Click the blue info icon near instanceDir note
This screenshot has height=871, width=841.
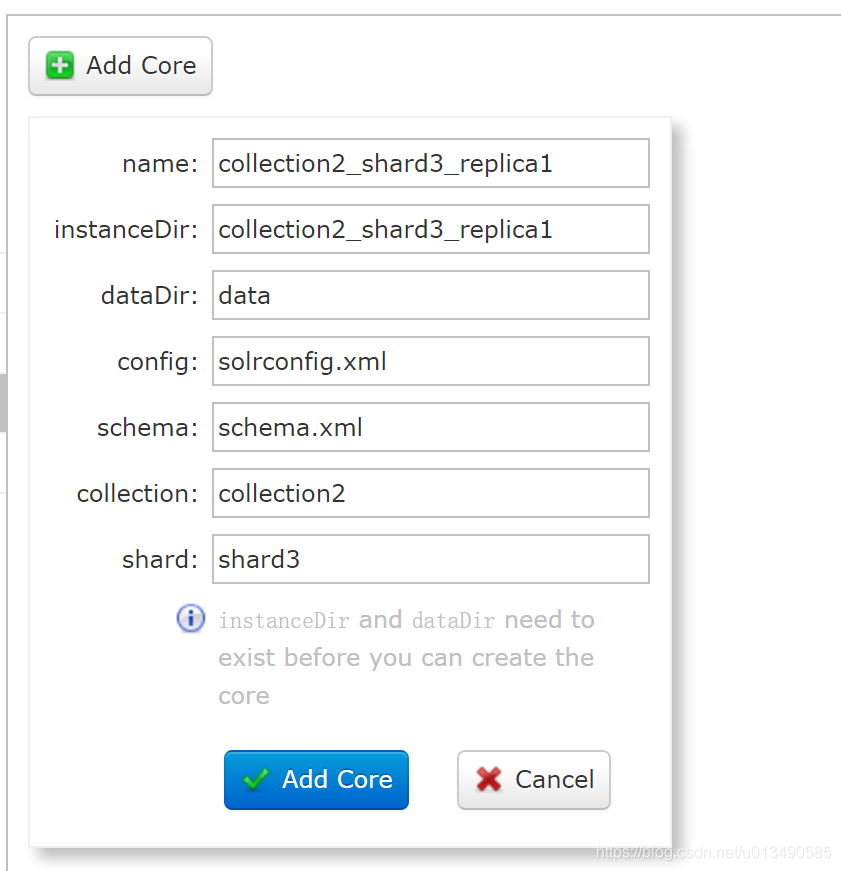[x=191, y=618]
